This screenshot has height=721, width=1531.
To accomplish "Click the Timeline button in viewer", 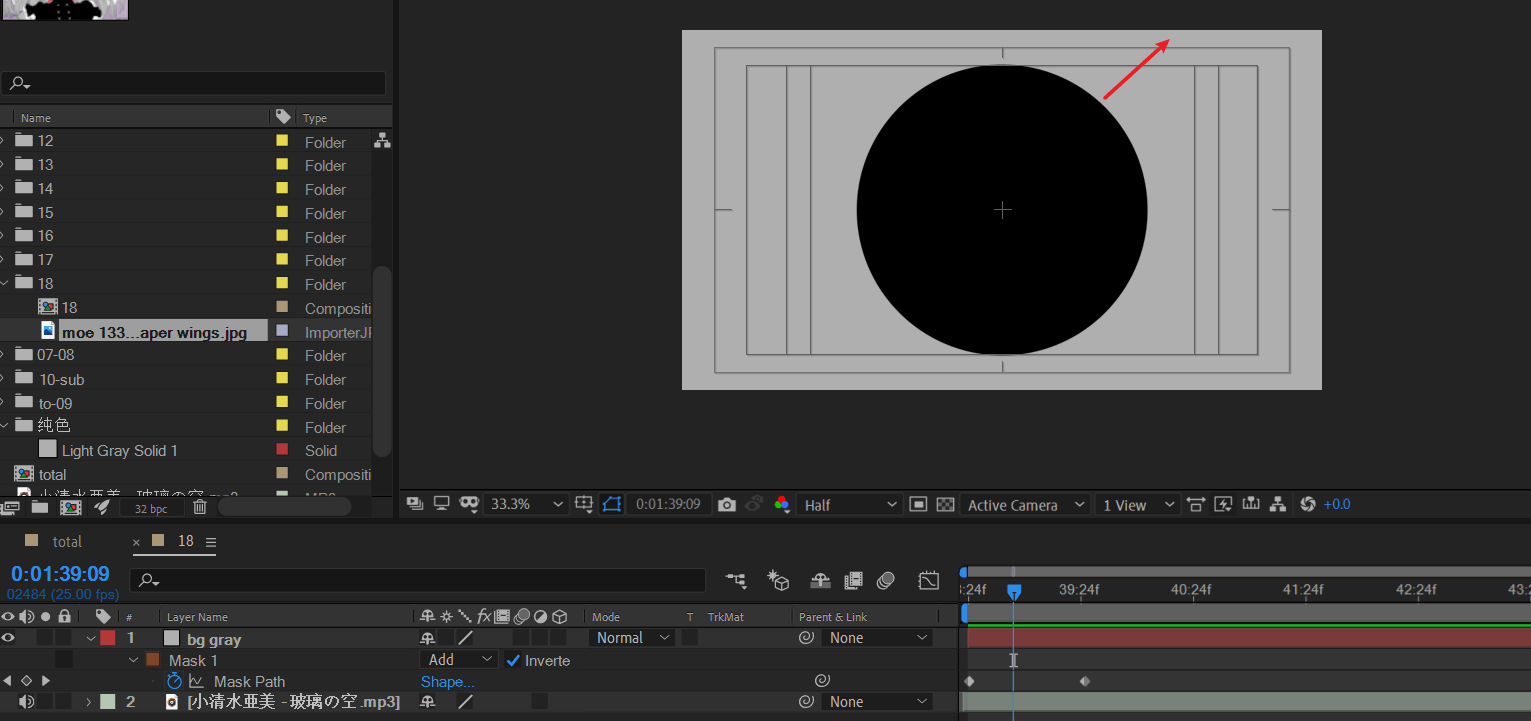I will point(1250,504).
